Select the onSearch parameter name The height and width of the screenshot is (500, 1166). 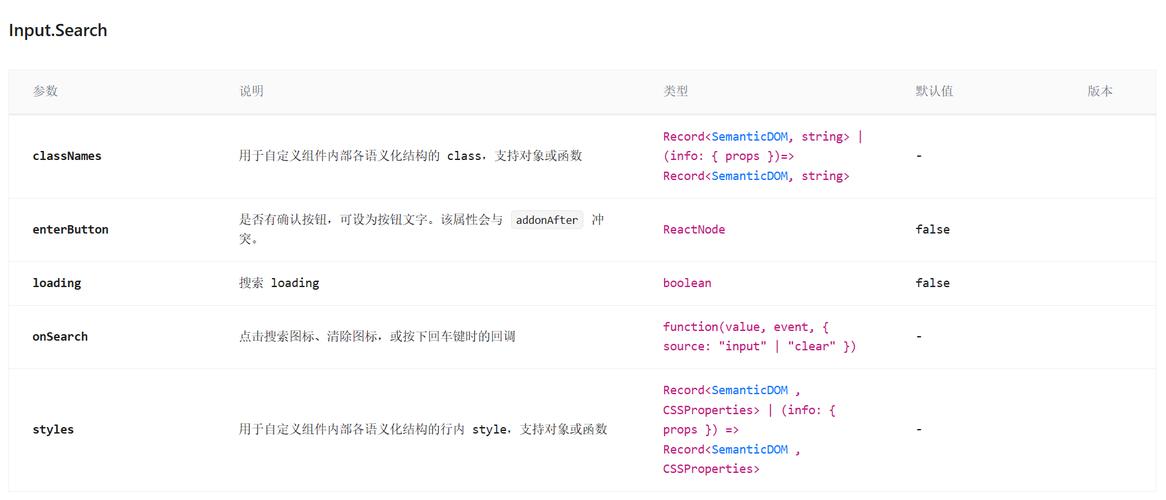click(60, 337)
